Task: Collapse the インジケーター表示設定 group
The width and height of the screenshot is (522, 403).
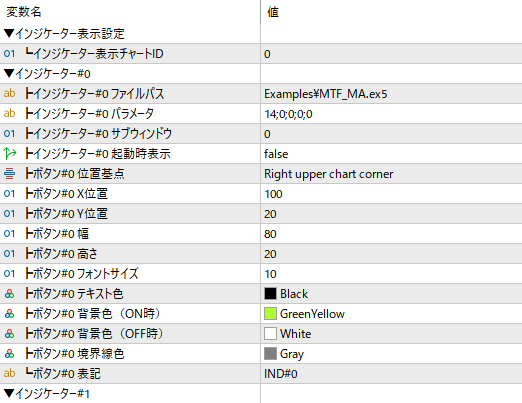Action: coord(9,33)
